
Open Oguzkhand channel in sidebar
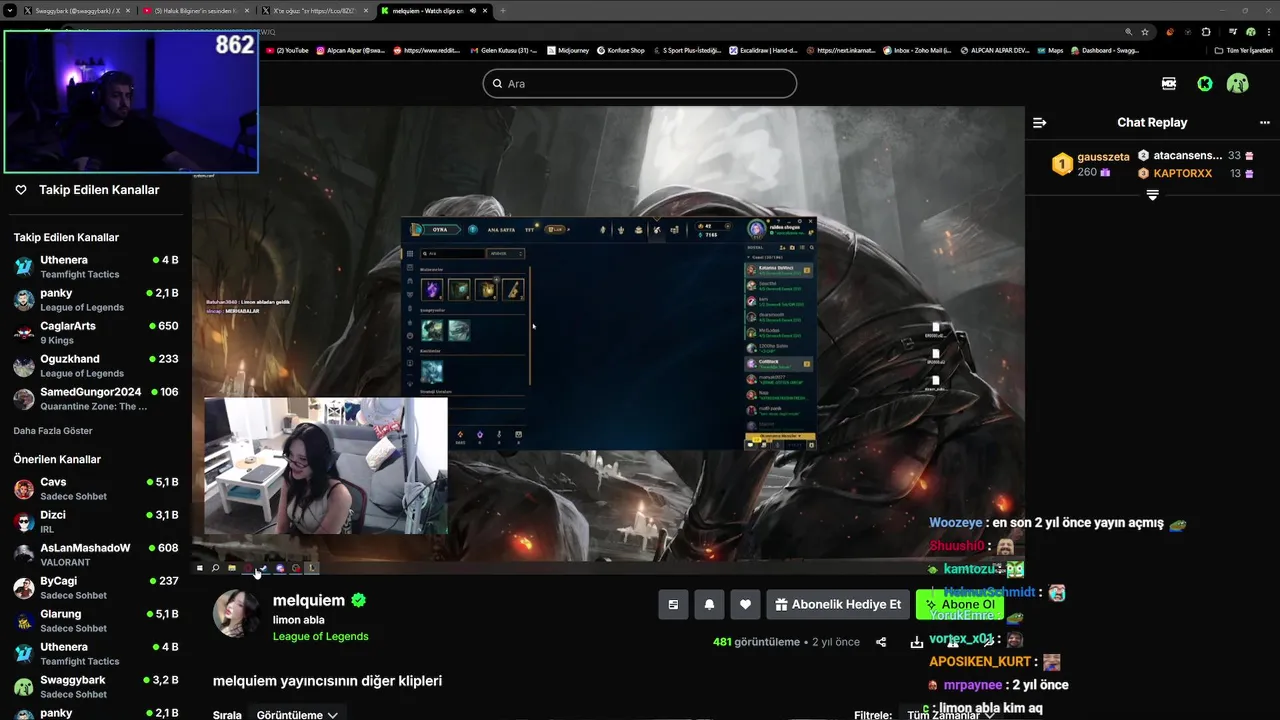pos(96,365)
